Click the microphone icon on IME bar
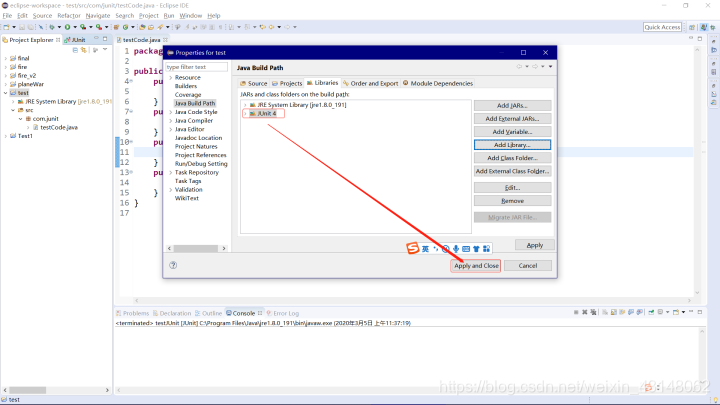 (x=456, y=248)
